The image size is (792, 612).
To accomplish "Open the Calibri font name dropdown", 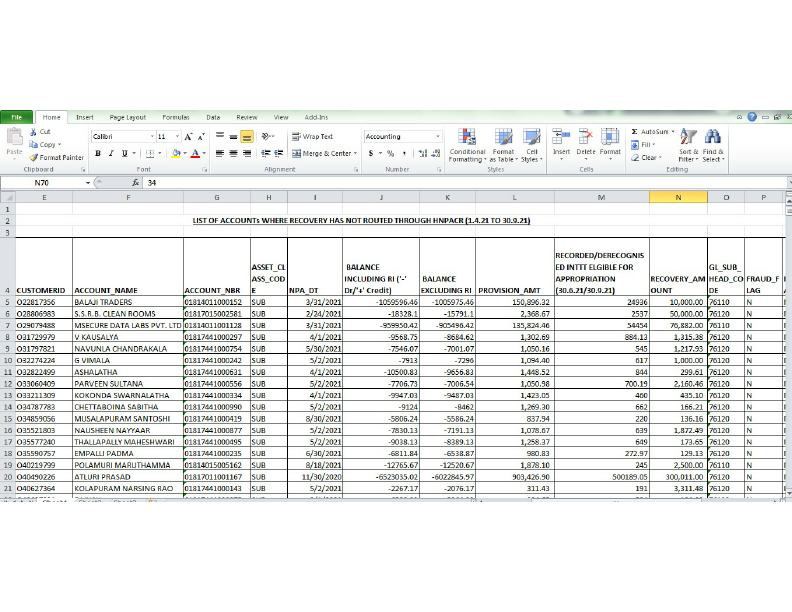I will pos(152,137).
